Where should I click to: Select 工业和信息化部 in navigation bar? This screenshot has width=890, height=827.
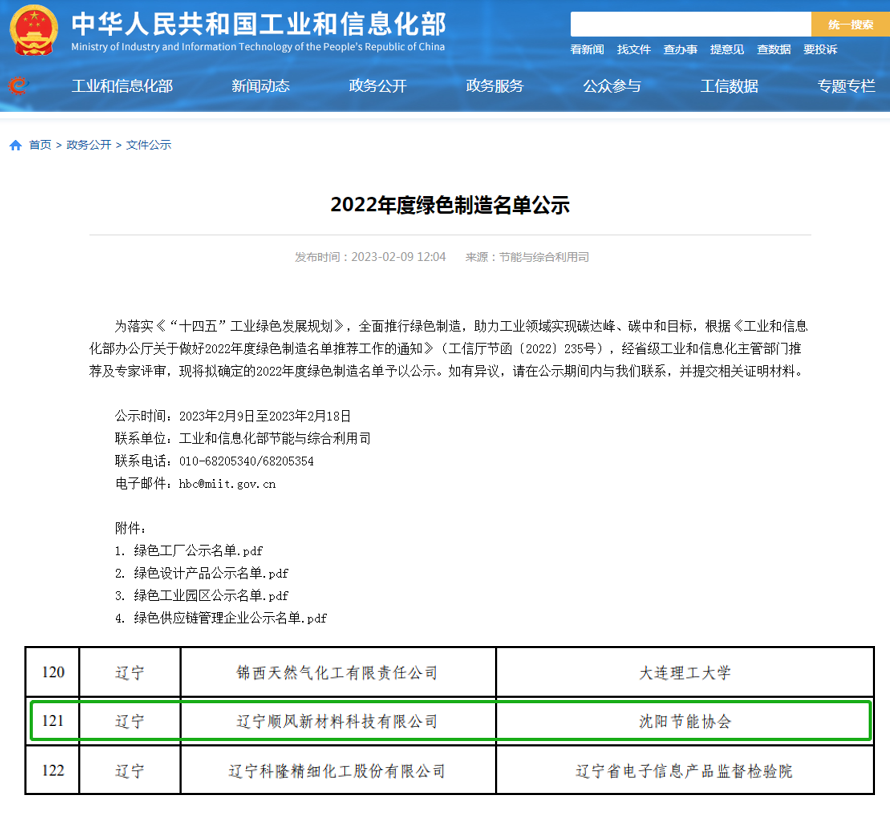(x=122, y=86)
